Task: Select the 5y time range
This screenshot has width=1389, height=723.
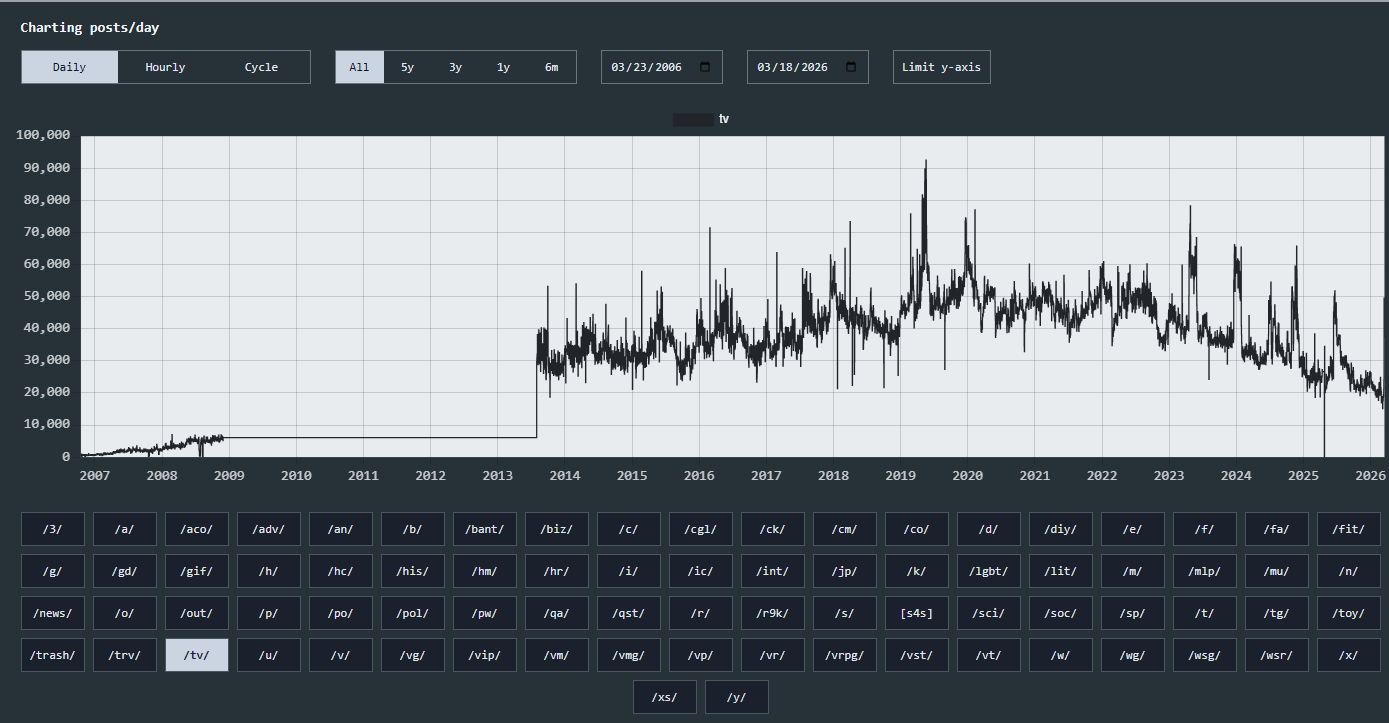Action: 408,67
